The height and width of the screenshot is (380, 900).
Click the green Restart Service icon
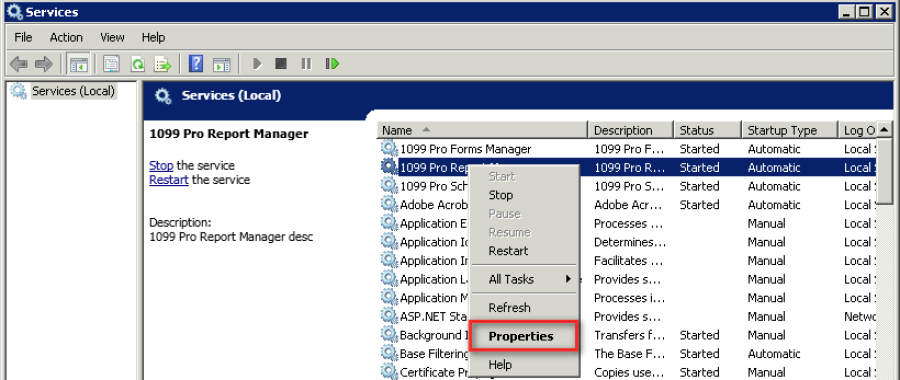[332, 64]
